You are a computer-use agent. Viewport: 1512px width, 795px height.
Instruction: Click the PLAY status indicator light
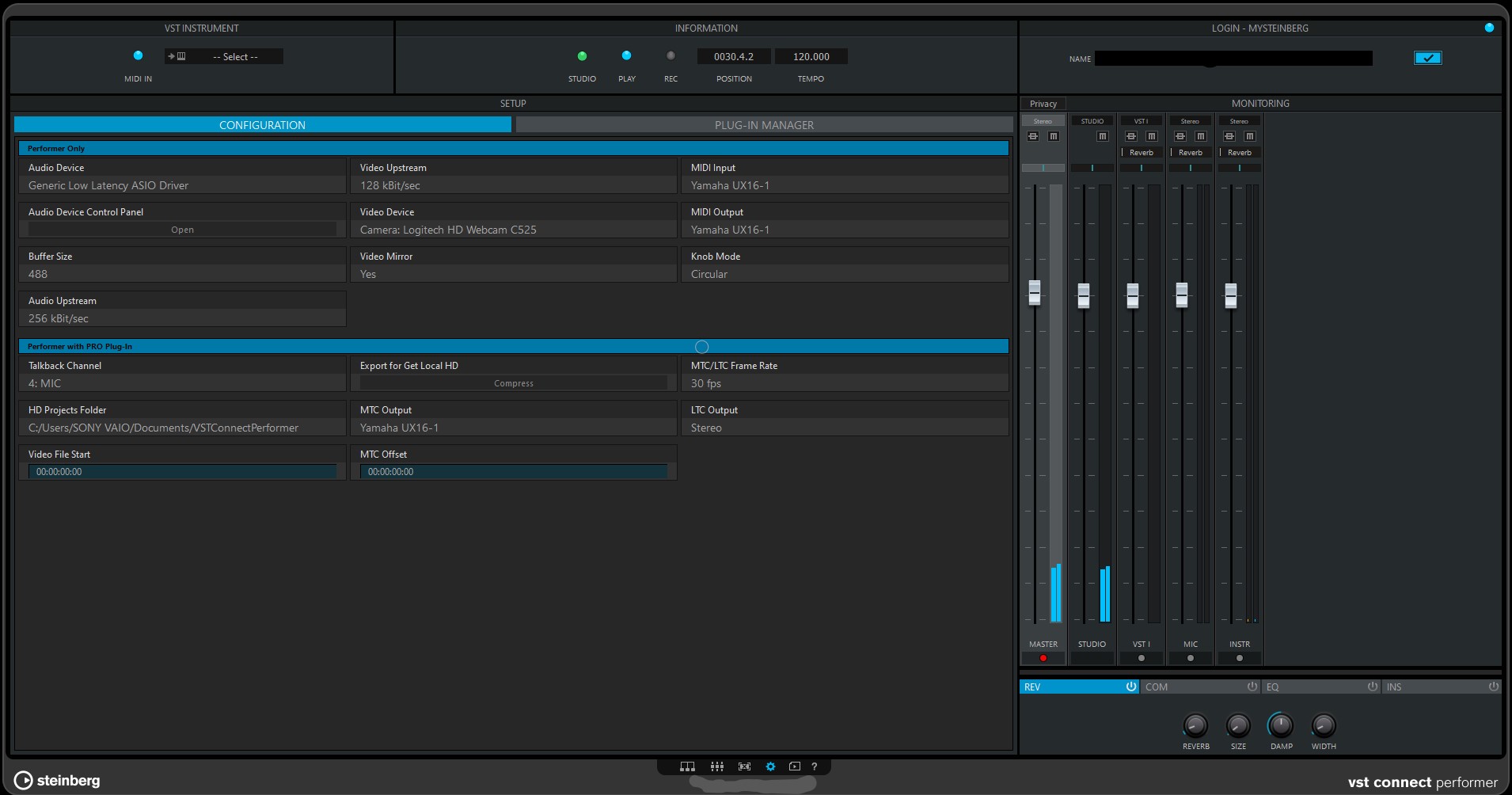pyautogui.click(x=626, y=55)
